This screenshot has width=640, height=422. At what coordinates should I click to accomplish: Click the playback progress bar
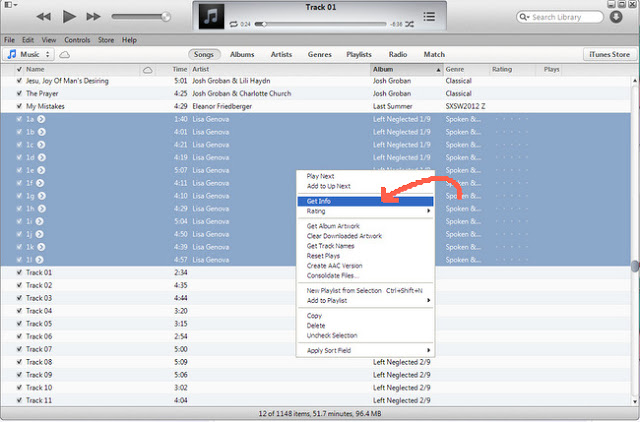320,24
